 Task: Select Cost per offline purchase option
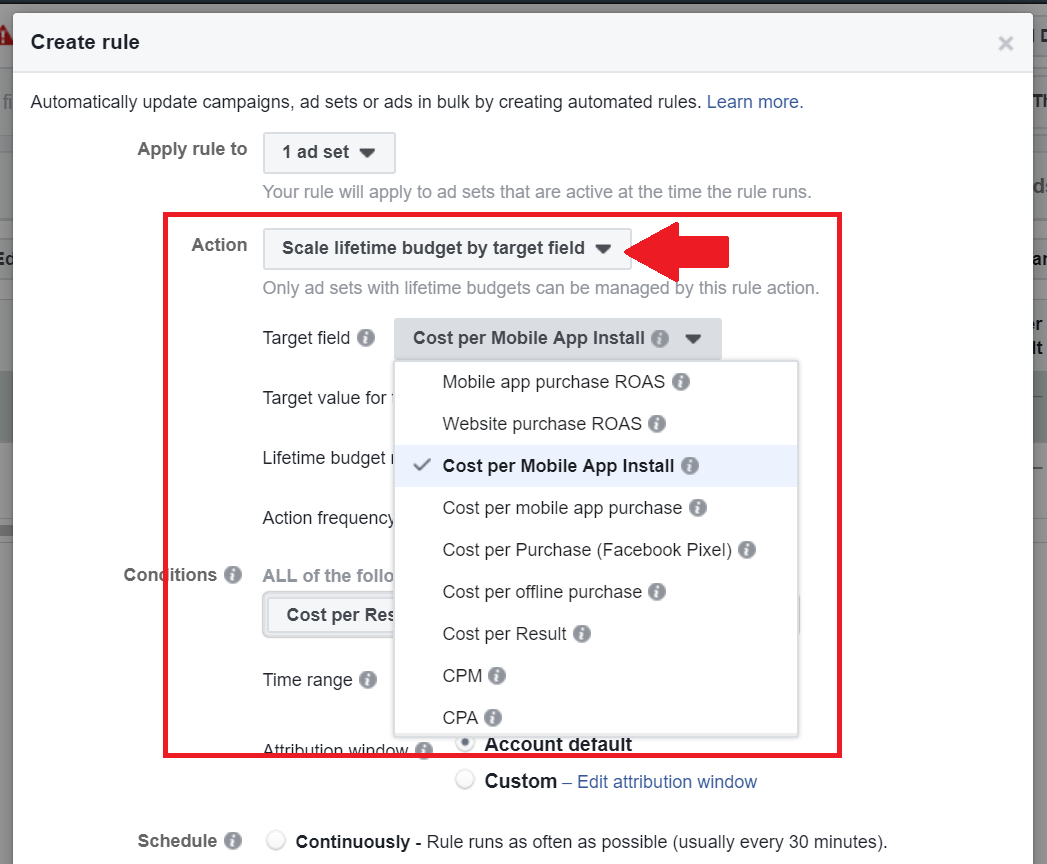pyautogui.click(x=596, y=592)
